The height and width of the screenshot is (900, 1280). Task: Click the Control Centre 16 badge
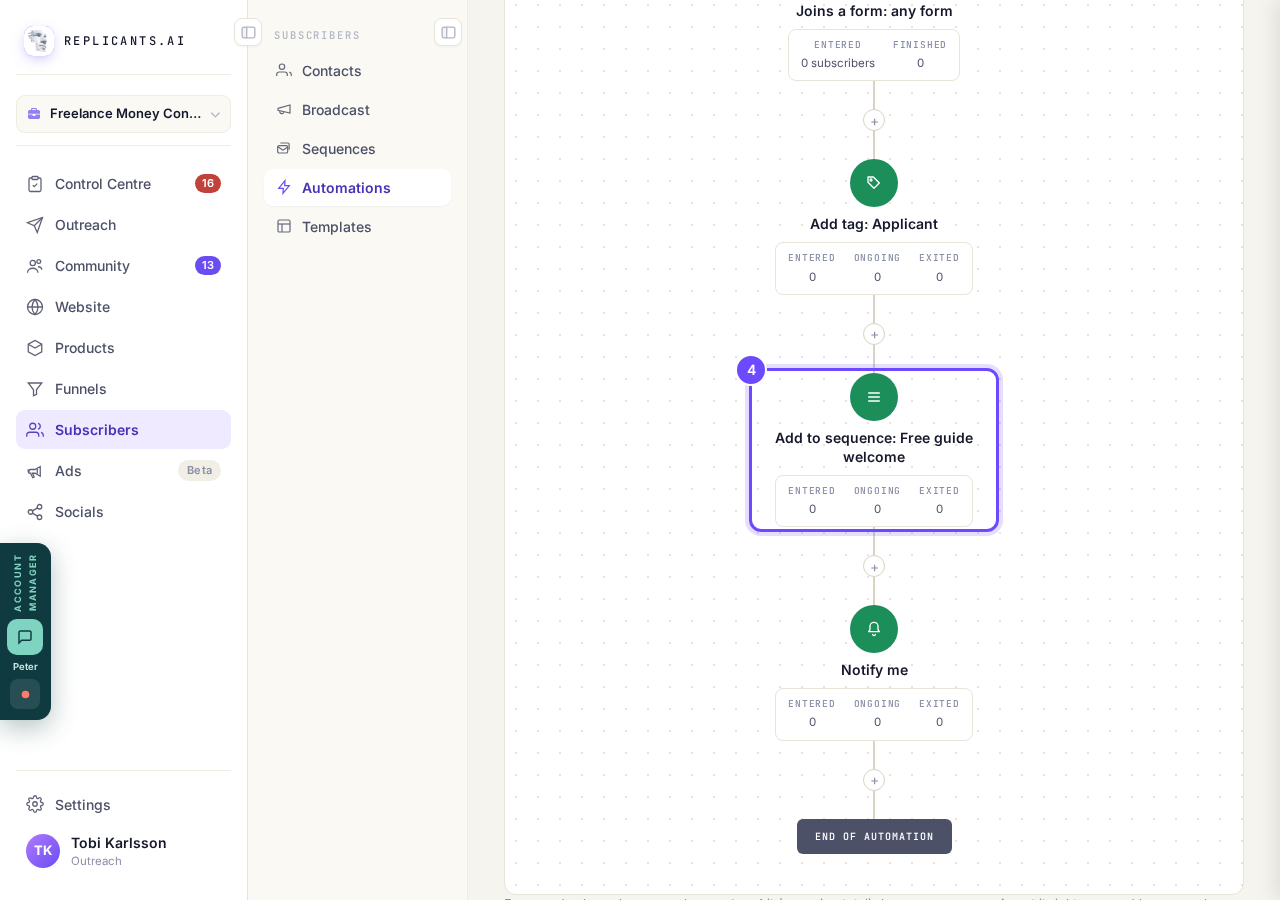click(x=208, y=184)
